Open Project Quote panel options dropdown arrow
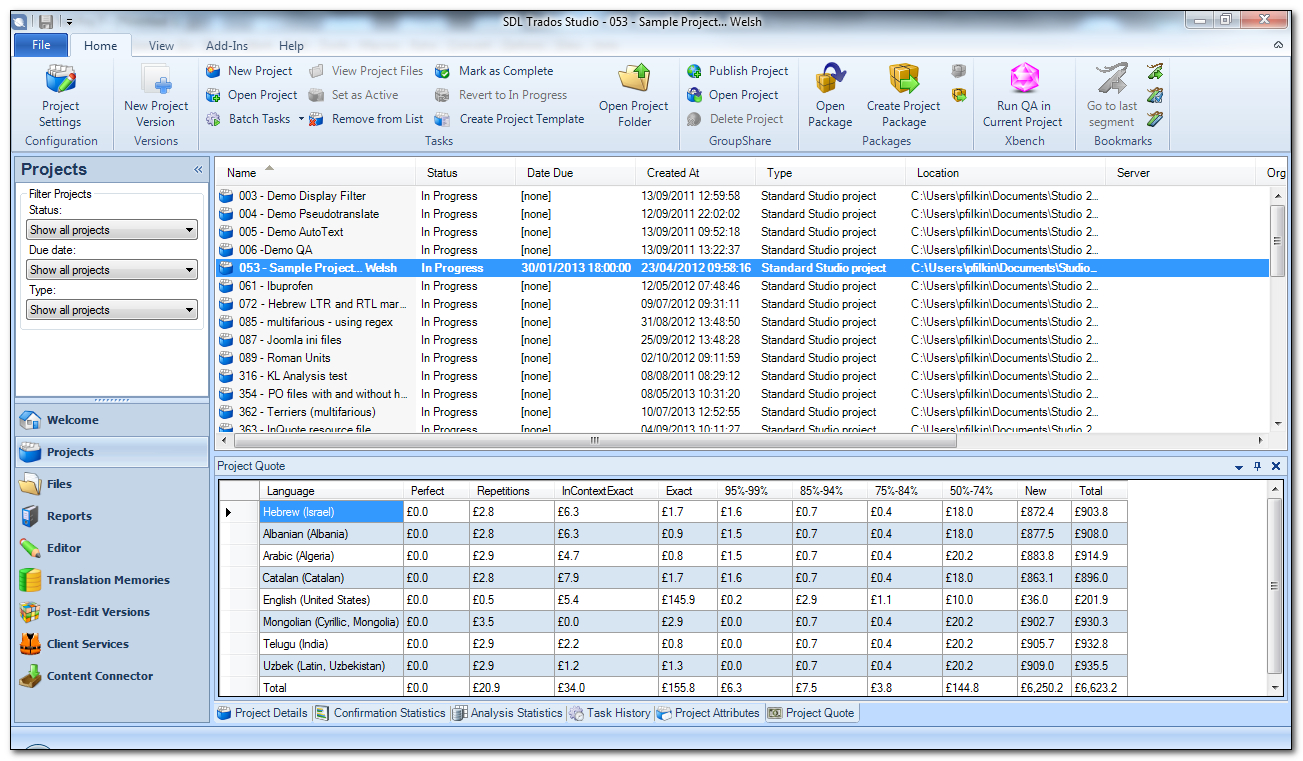 click(1240, 466)
